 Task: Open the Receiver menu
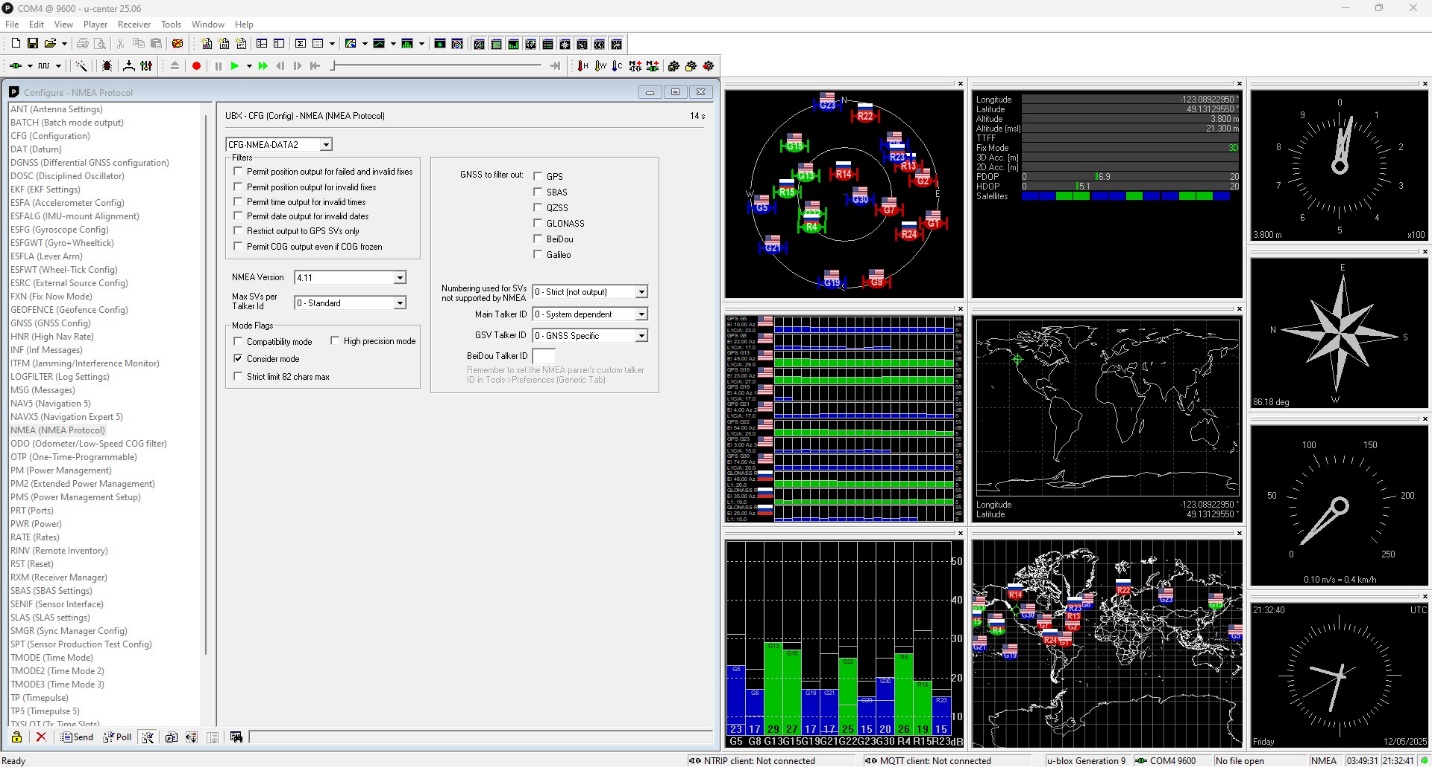134,24
